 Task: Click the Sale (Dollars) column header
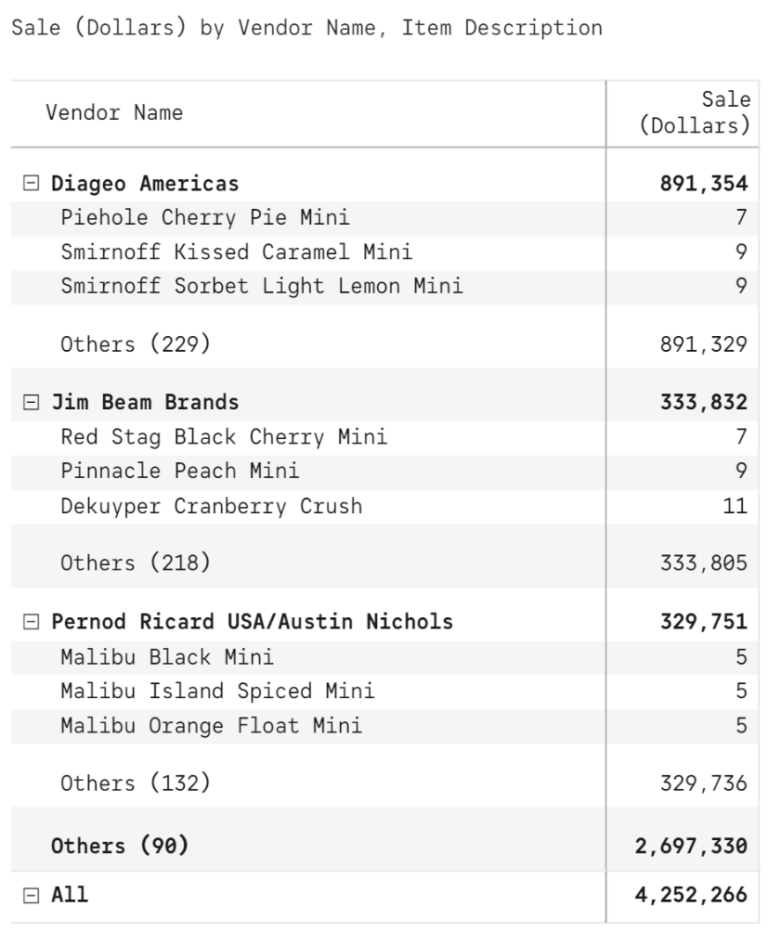click(694, 113)
